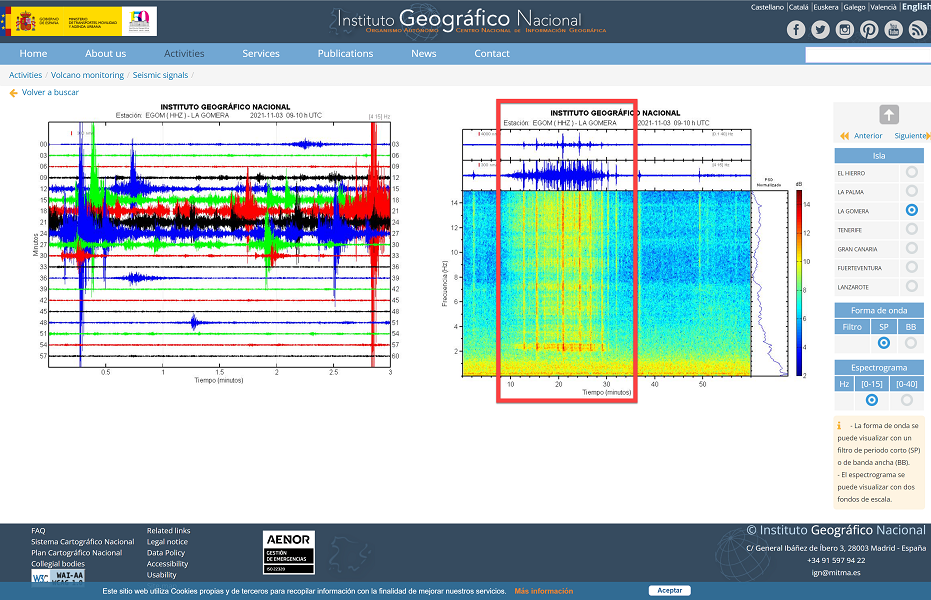Choose the BB waveform filter radio button

point(911,343)
